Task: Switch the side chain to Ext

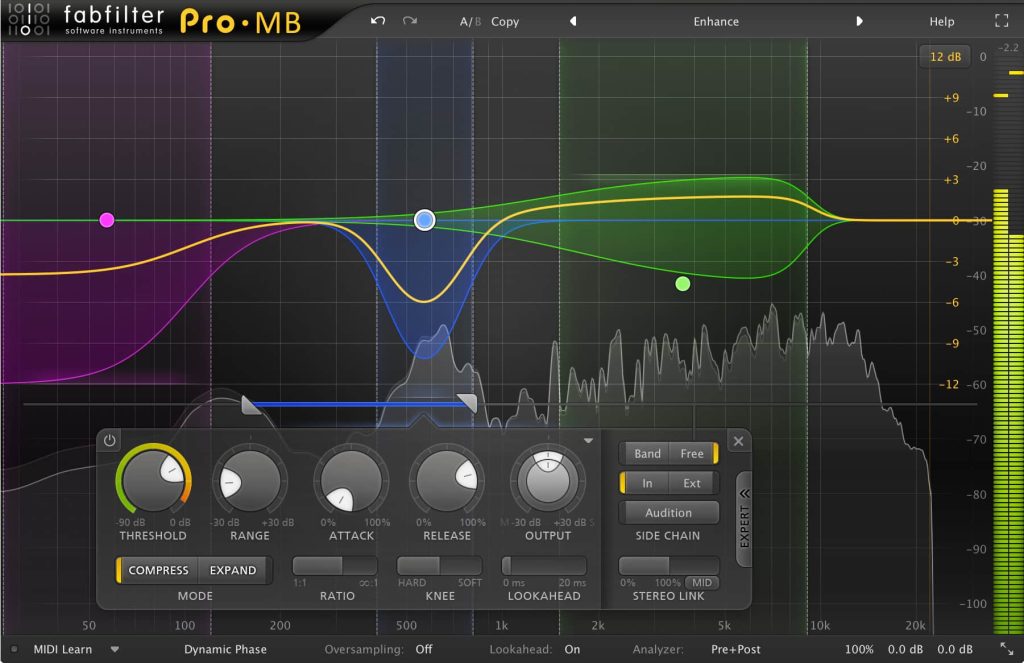Action: [691, 482]
